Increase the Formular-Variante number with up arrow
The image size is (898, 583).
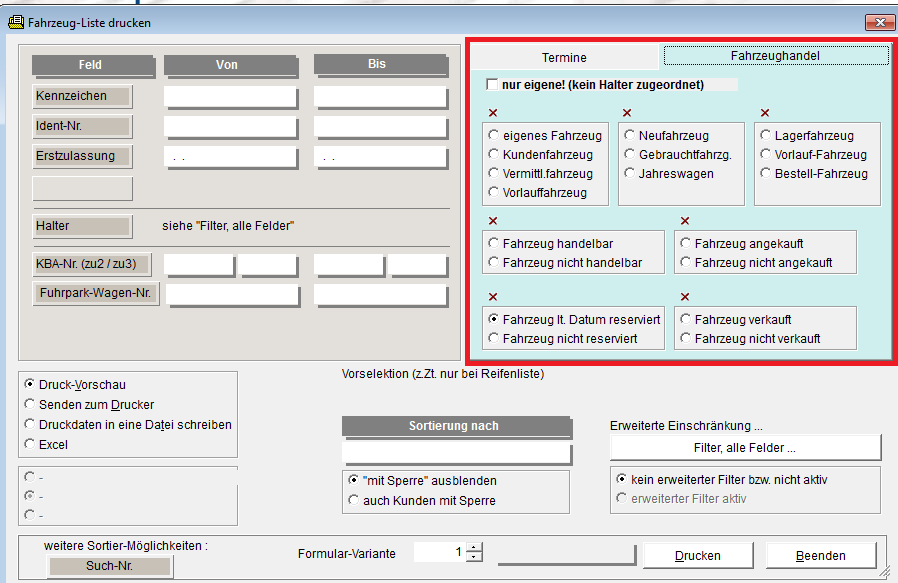[x=474, y=548]
